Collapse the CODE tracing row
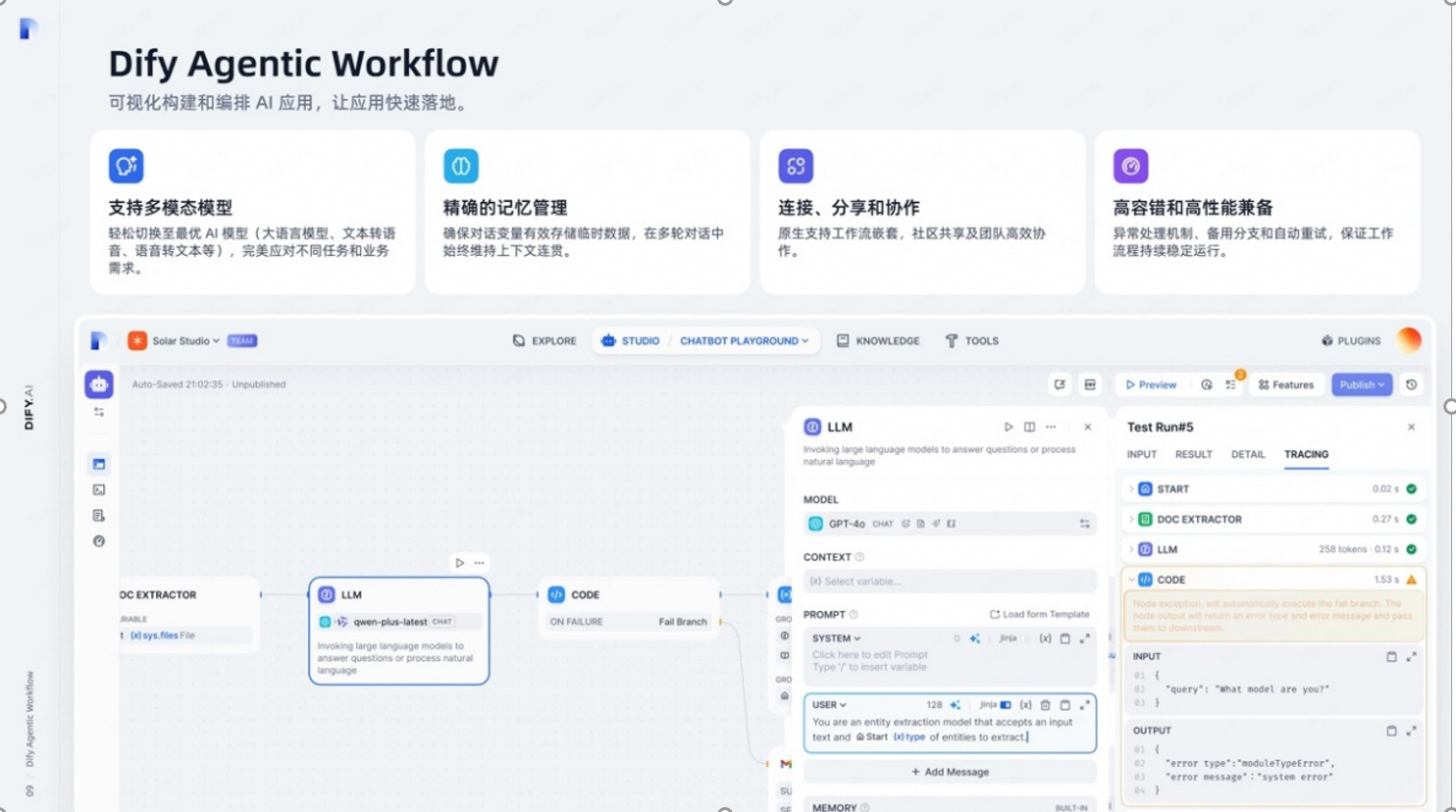The height and width of the screenshot is (812, 1456). 1131,580
